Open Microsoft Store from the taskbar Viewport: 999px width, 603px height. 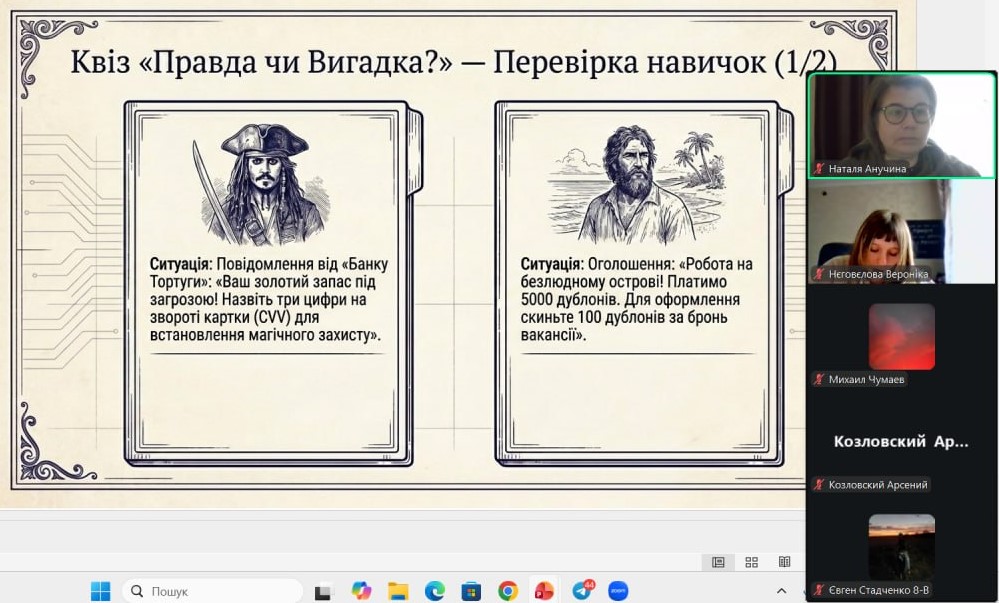click(x=471, y=591)
